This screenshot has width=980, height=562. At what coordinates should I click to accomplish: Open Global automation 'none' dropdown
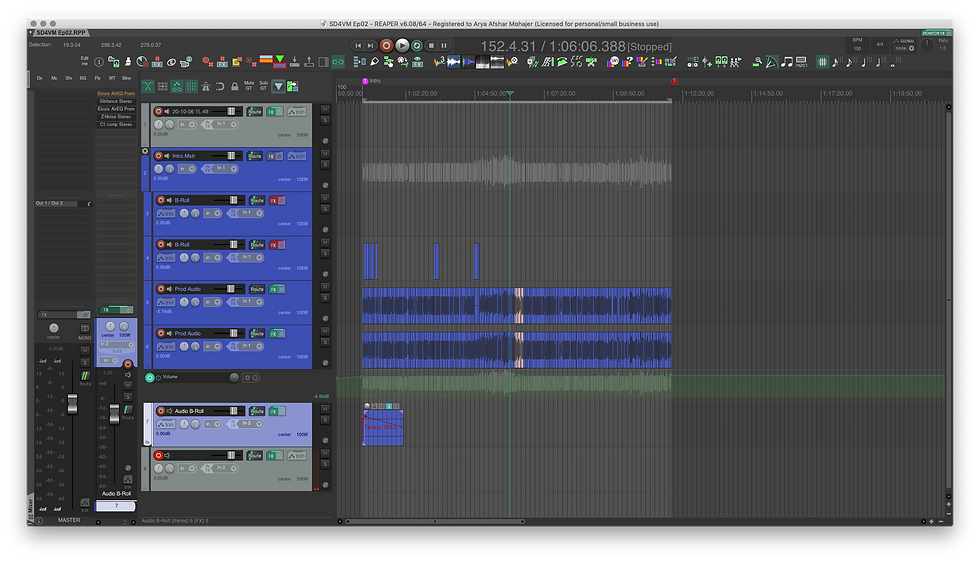[904, 48]
